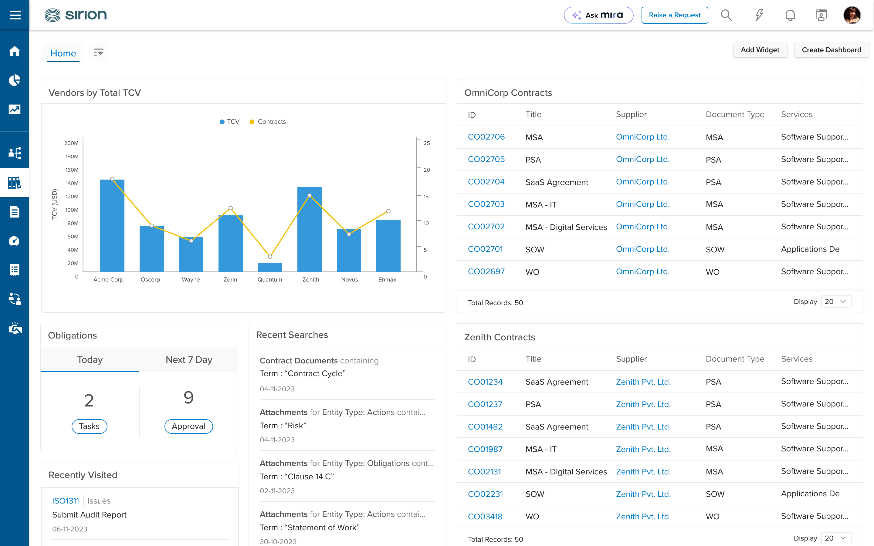This screenshot has height=546, width=874.
Task: Open the pie chart reports icon
Action: (x=14, y=80)
